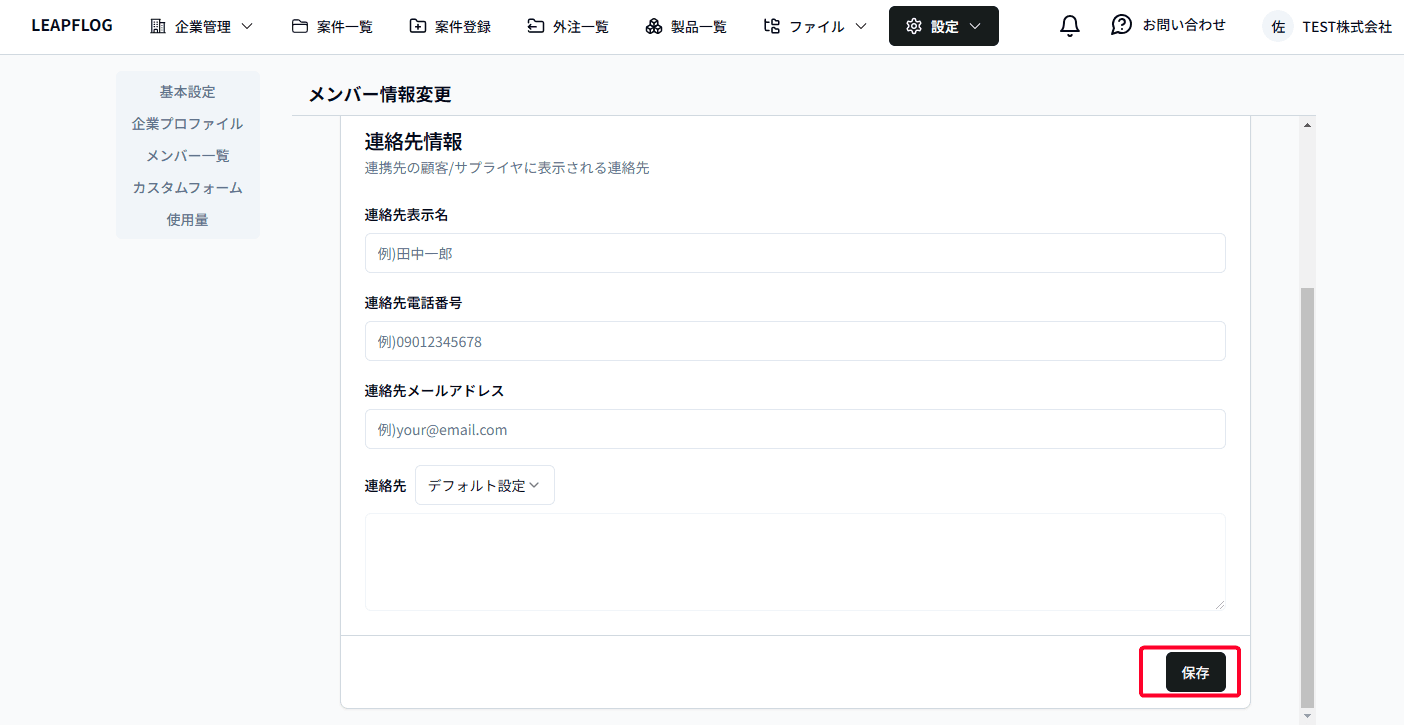This screenshot has width=1404, height=725.
Task: Click the scroll down arrow of the form scrollbar
Action: 1307,716
